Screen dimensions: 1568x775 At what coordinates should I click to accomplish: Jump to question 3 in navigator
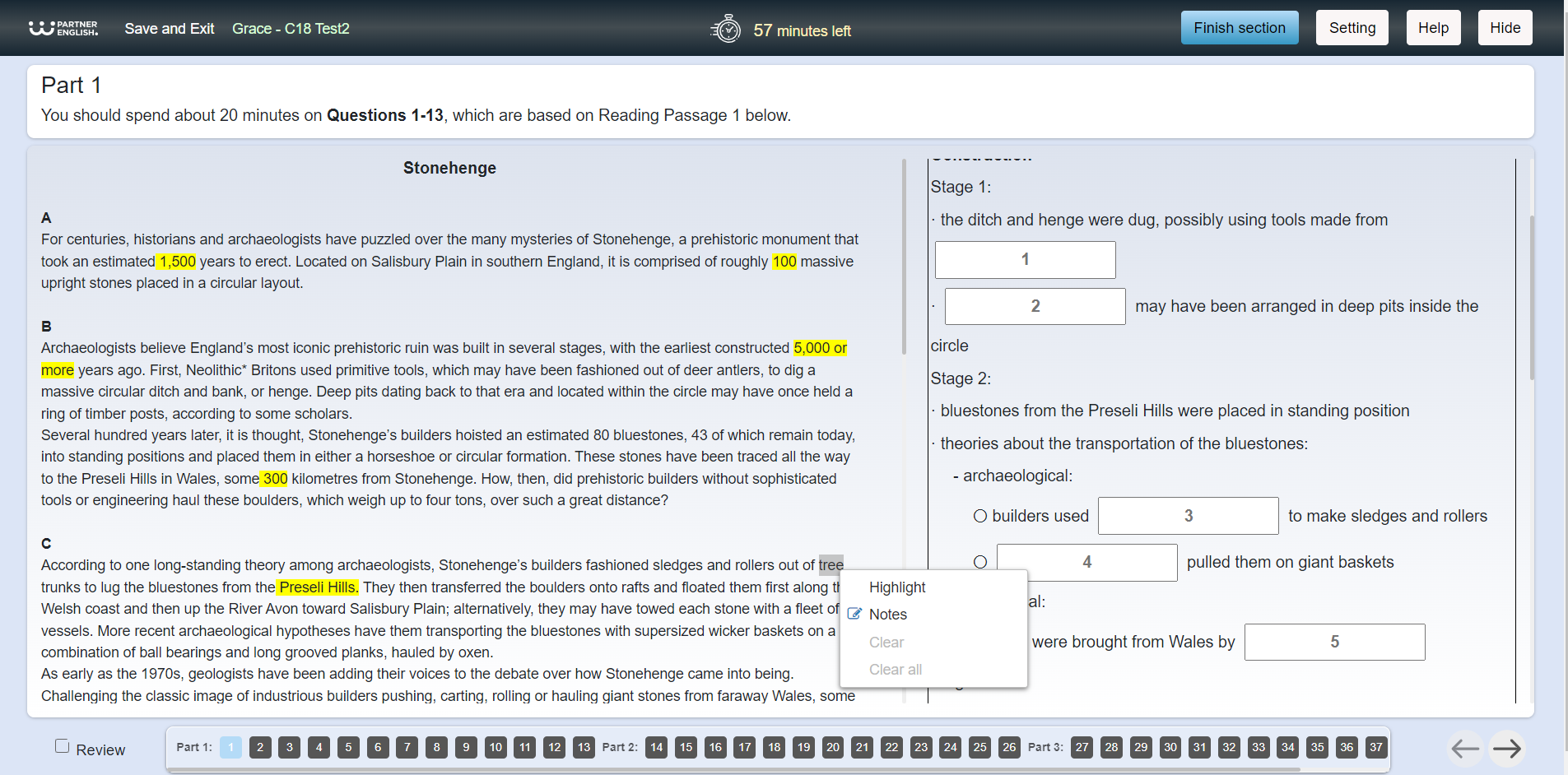click(x=290, y=747)
